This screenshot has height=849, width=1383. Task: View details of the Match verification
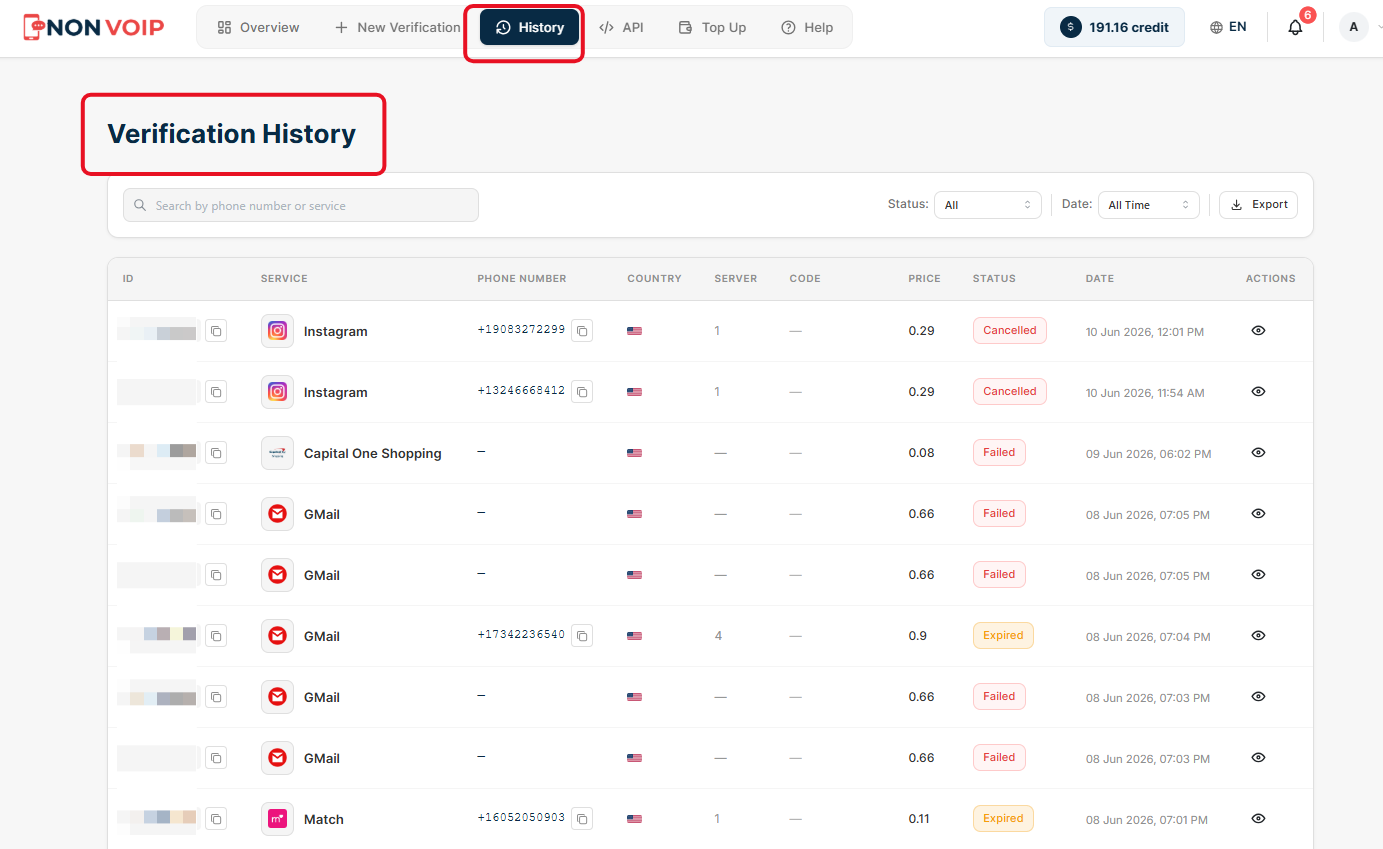pos(1258,818)
